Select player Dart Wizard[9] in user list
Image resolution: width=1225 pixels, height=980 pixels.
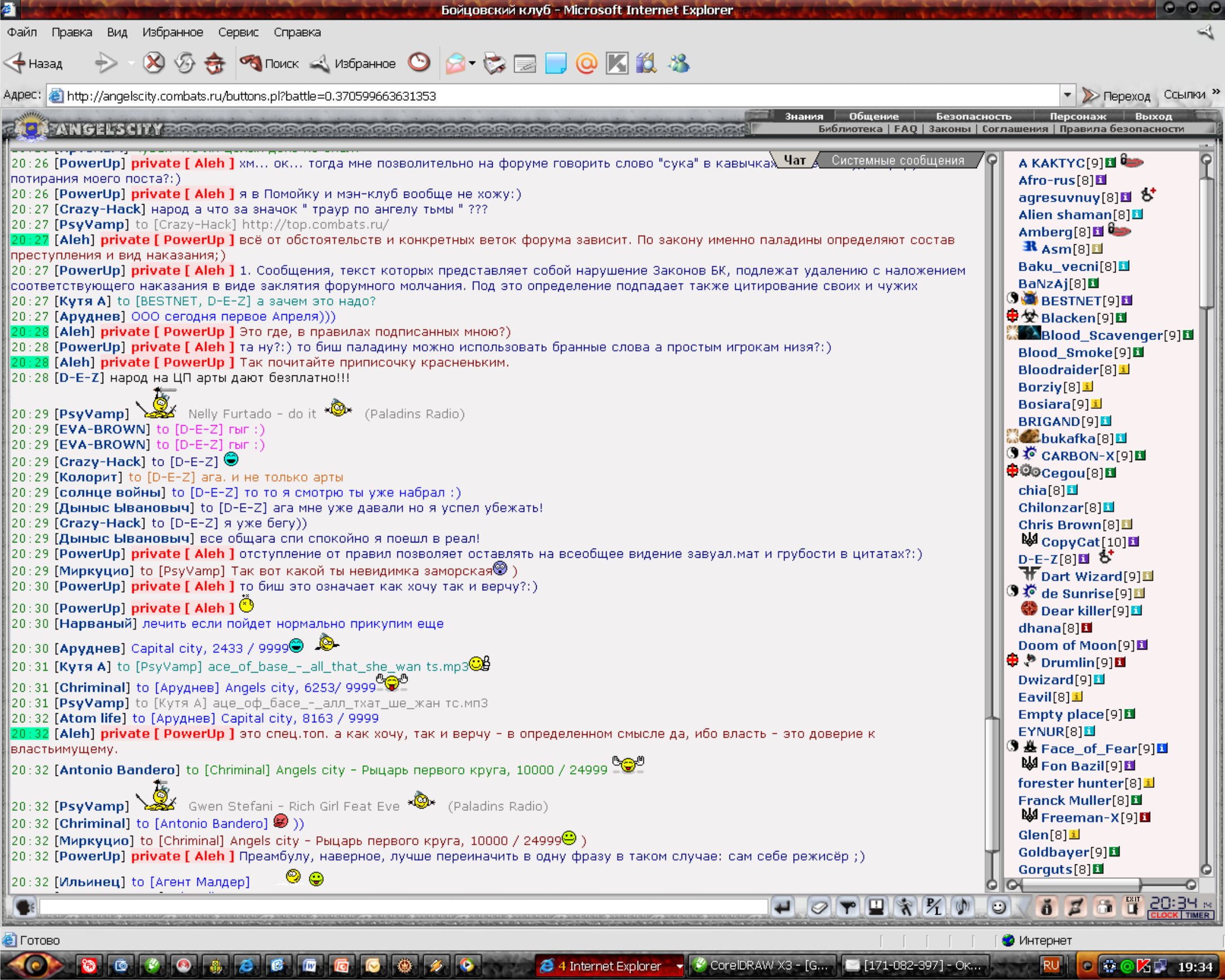(1090, 576)
